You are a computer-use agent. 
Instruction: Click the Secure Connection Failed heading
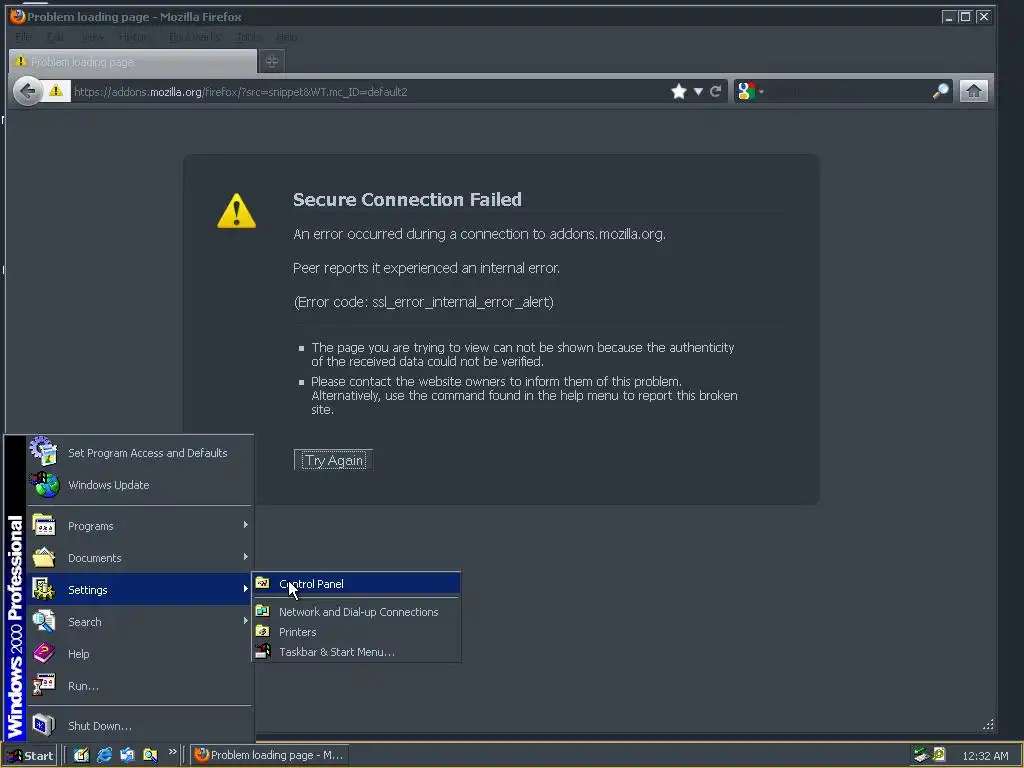pyautogui.click(x=407, y=199)
